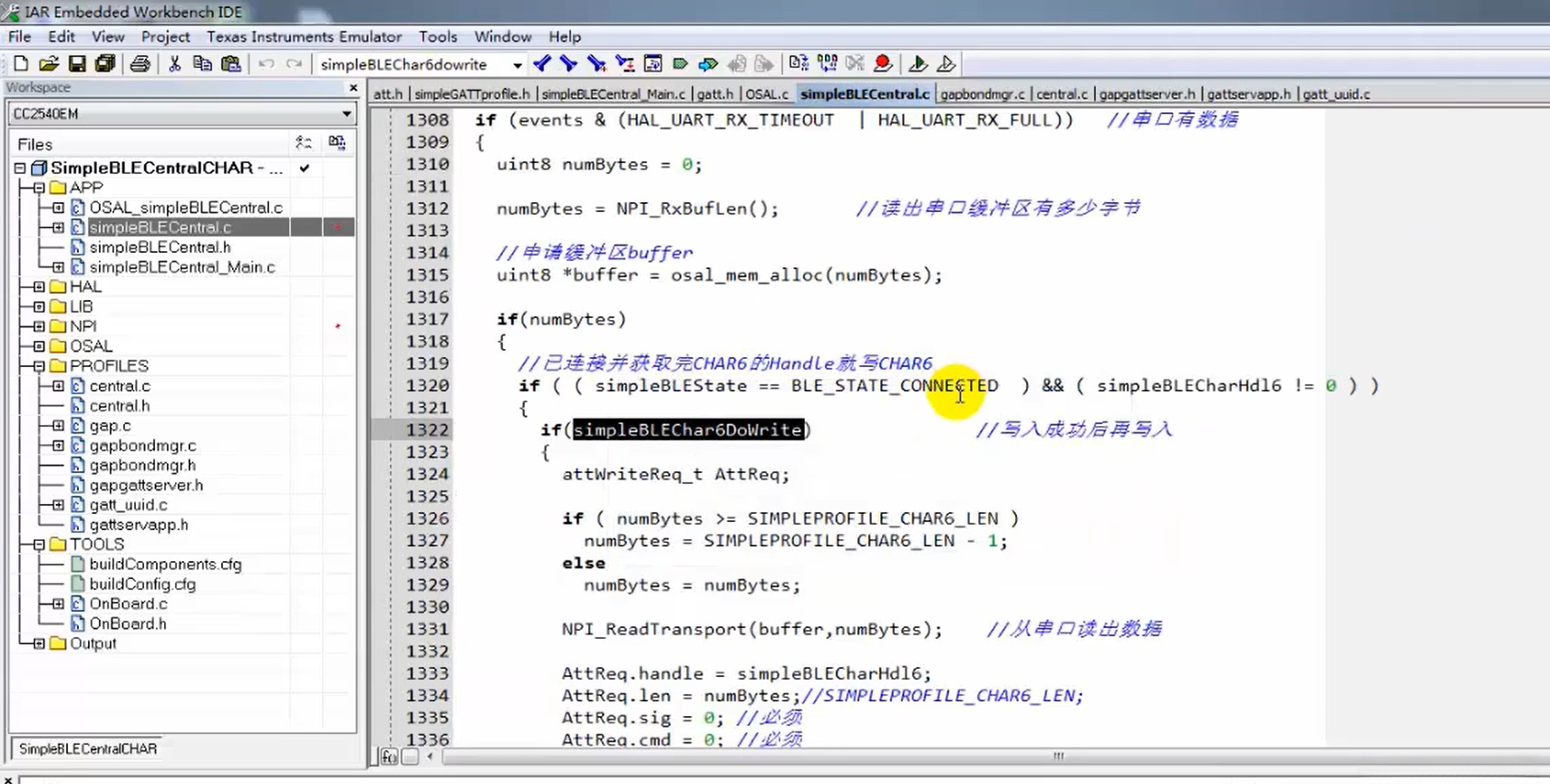This screenshot has width=1550, height=784.
Task: Click the Find Next toolbar icon
Action: 568,63
